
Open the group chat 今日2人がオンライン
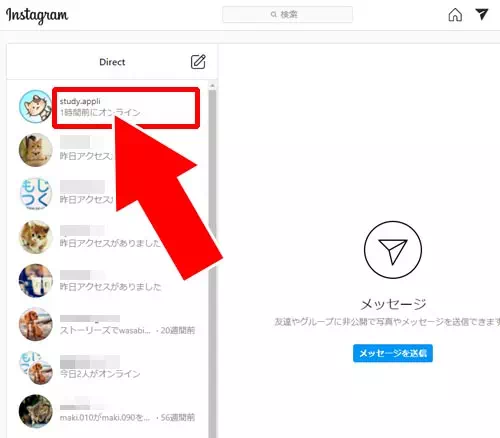[108, 368]
